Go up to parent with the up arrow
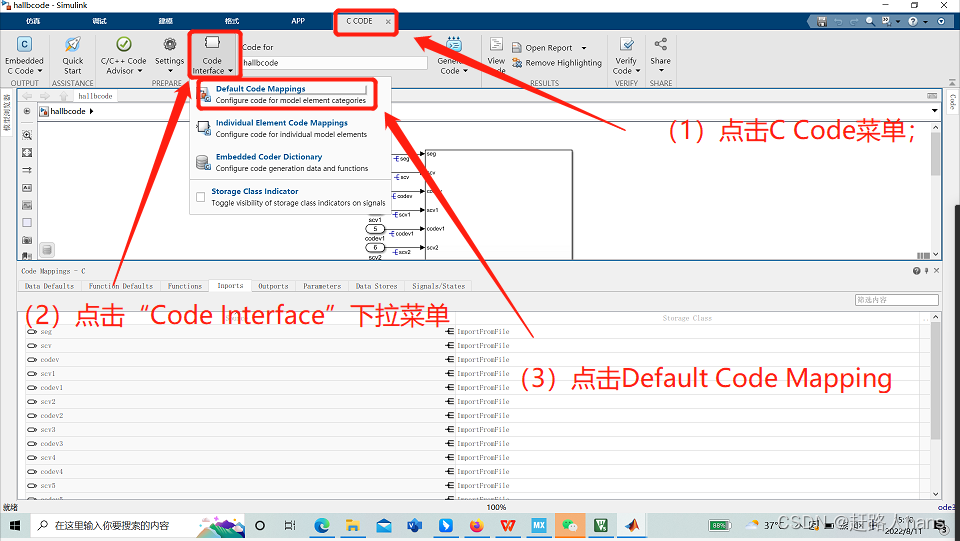 64,96
